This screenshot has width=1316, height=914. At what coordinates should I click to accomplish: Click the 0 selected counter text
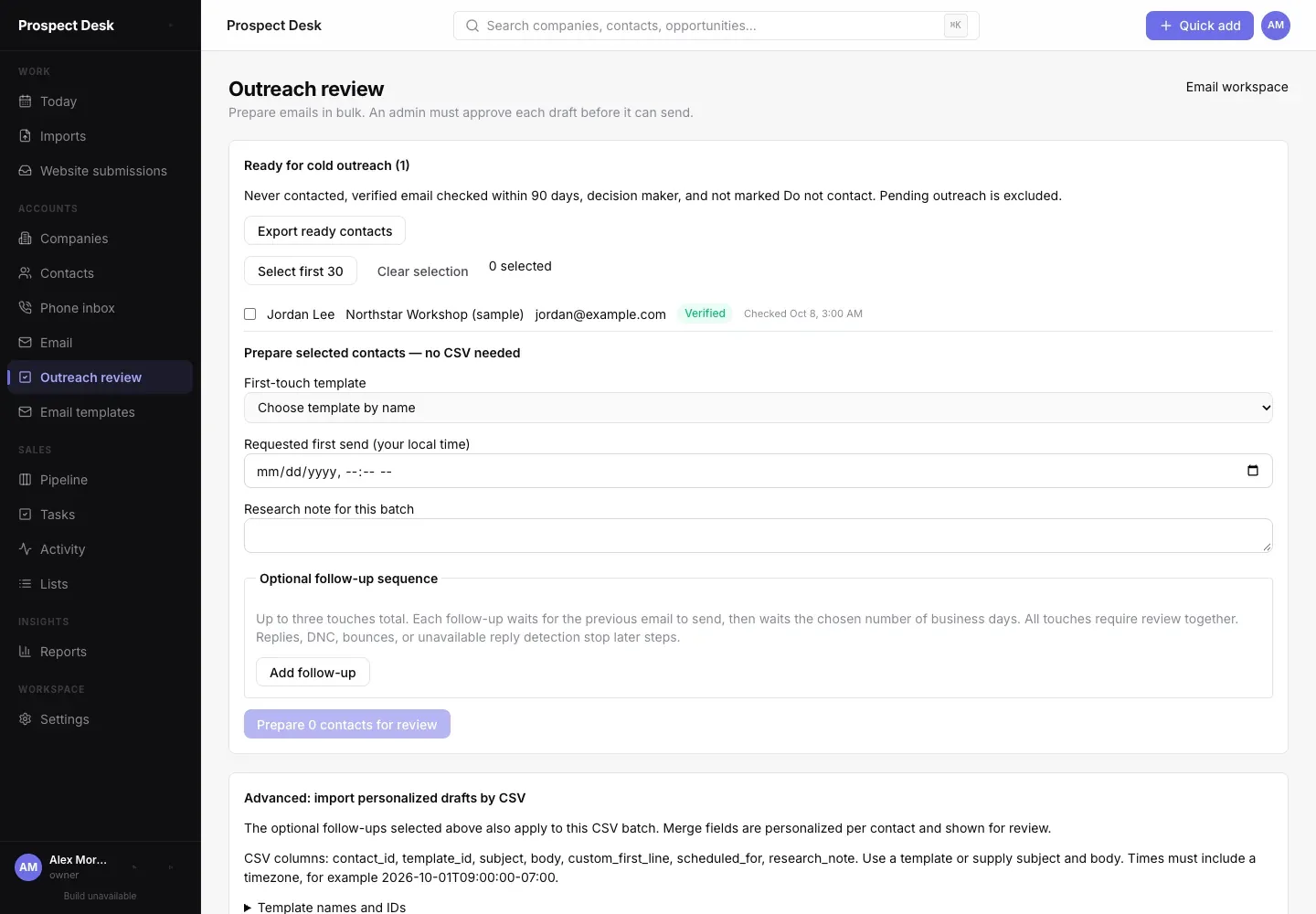coord(520,266)
